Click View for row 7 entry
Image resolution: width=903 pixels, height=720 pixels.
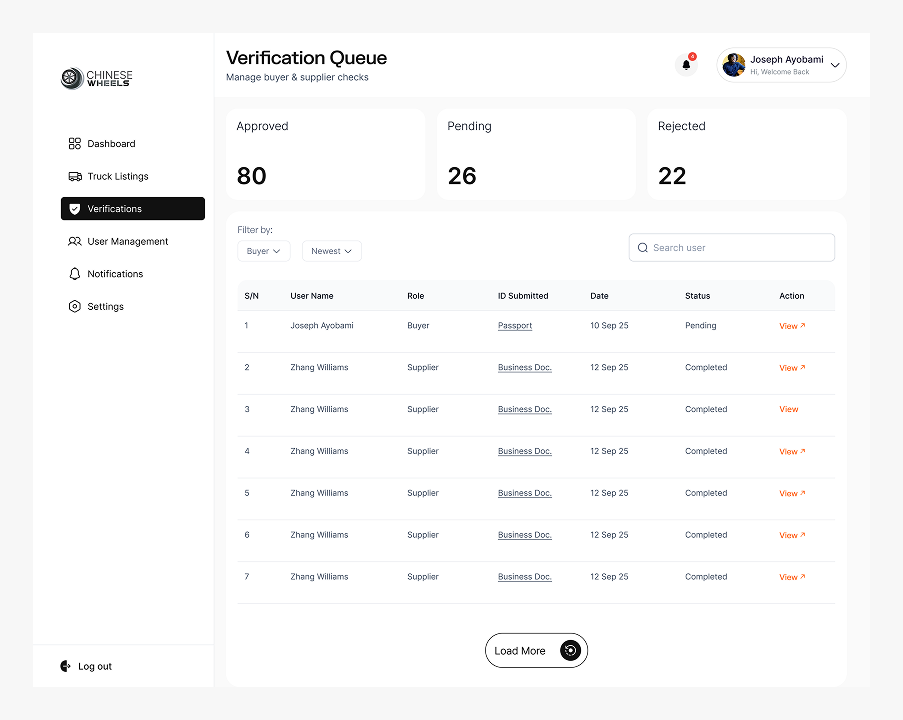791,577
